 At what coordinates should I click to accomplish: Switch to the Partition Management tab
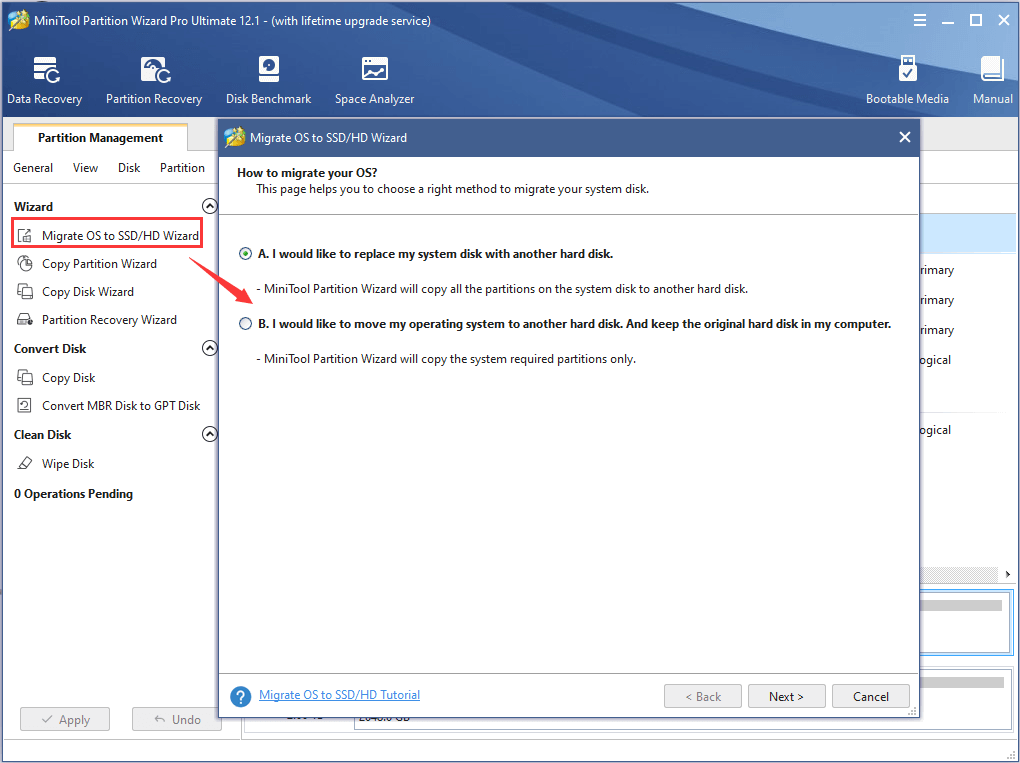(100, 138)
